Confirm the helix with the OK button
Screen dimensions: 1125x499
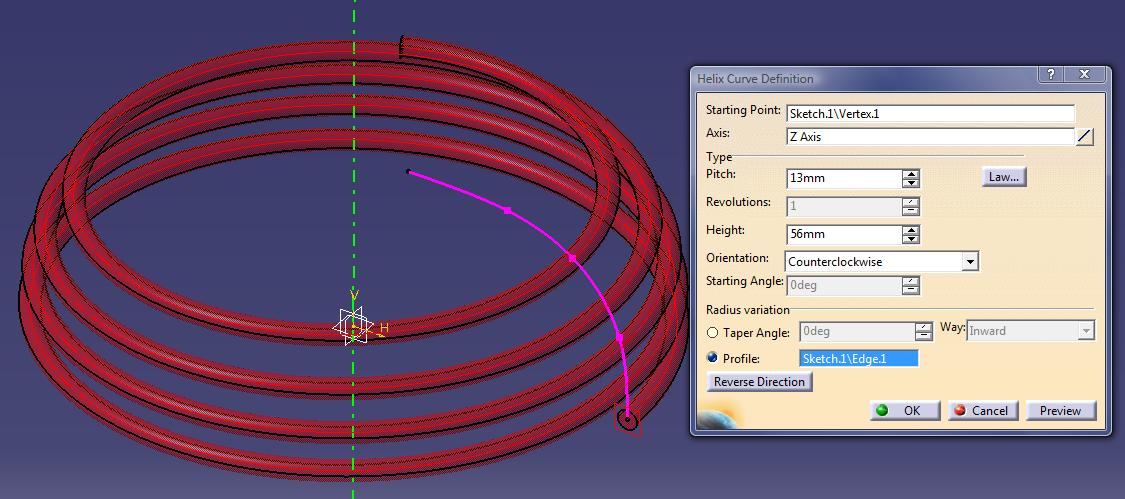click(905, 411)
